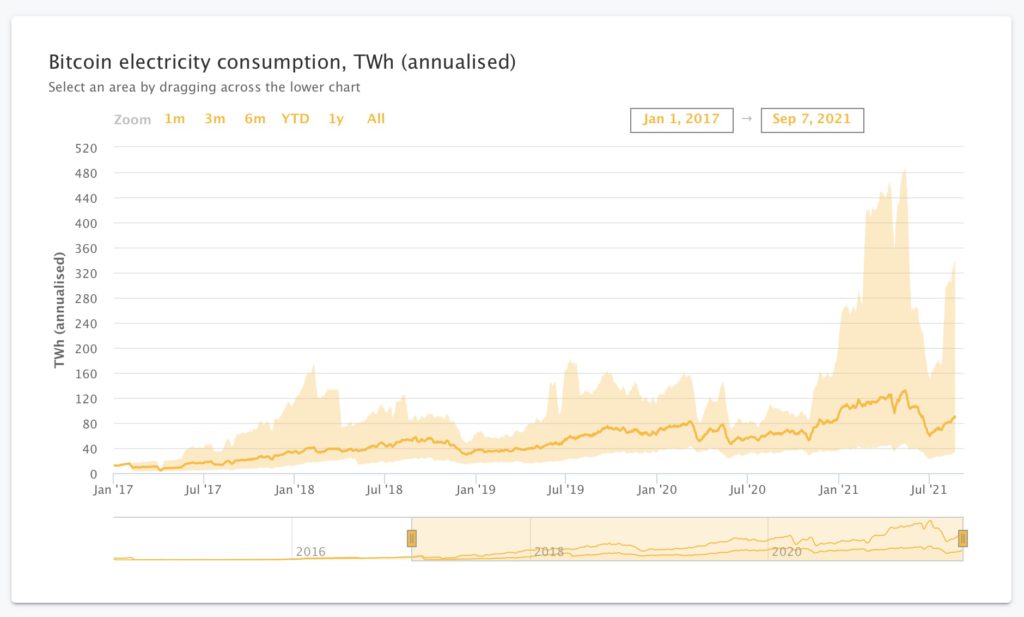
Task: Click the Jan '20 x-axis label
Action: click(657, 490)
